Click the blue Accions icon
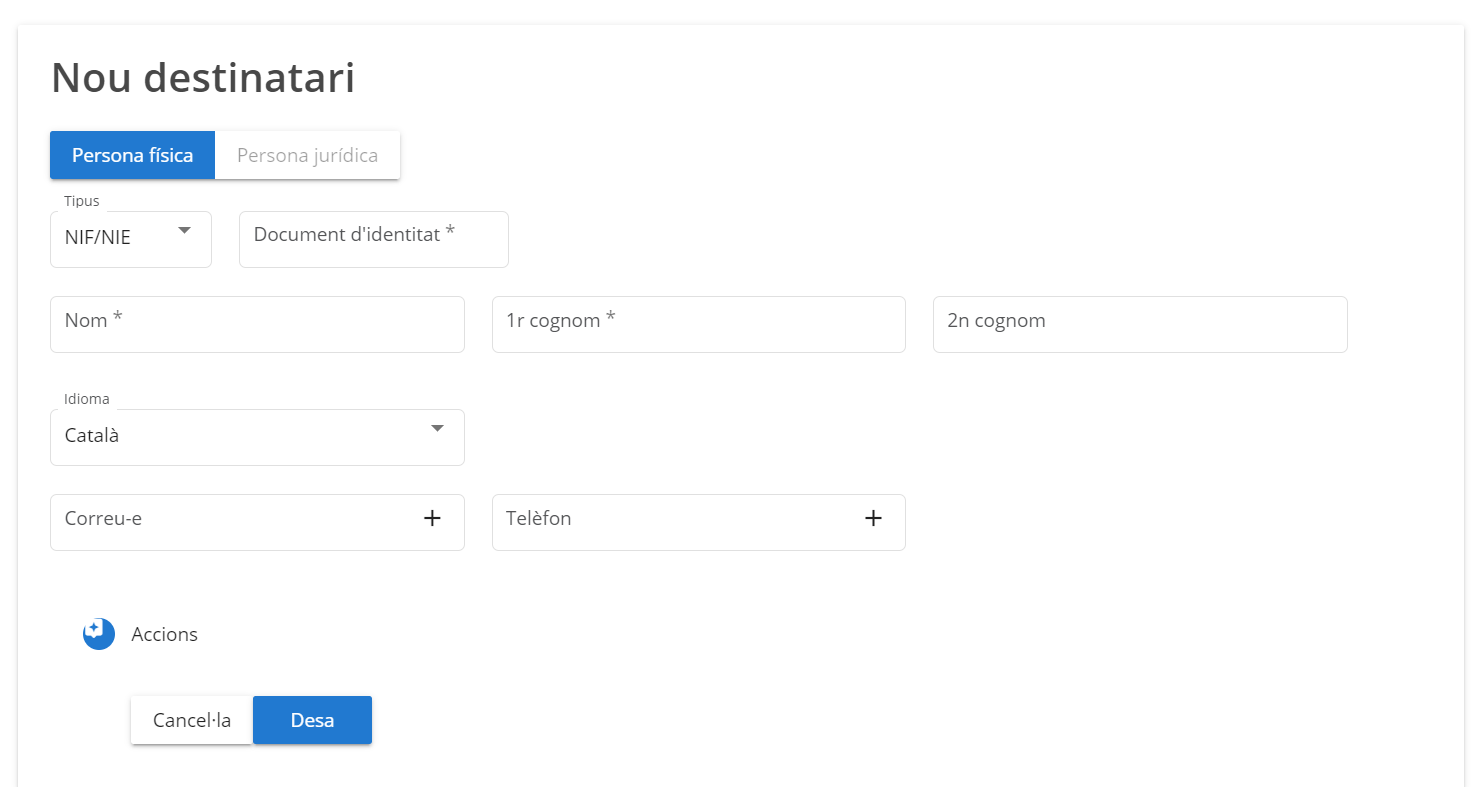The image size is (1483, 787). [x=99, y=634]
